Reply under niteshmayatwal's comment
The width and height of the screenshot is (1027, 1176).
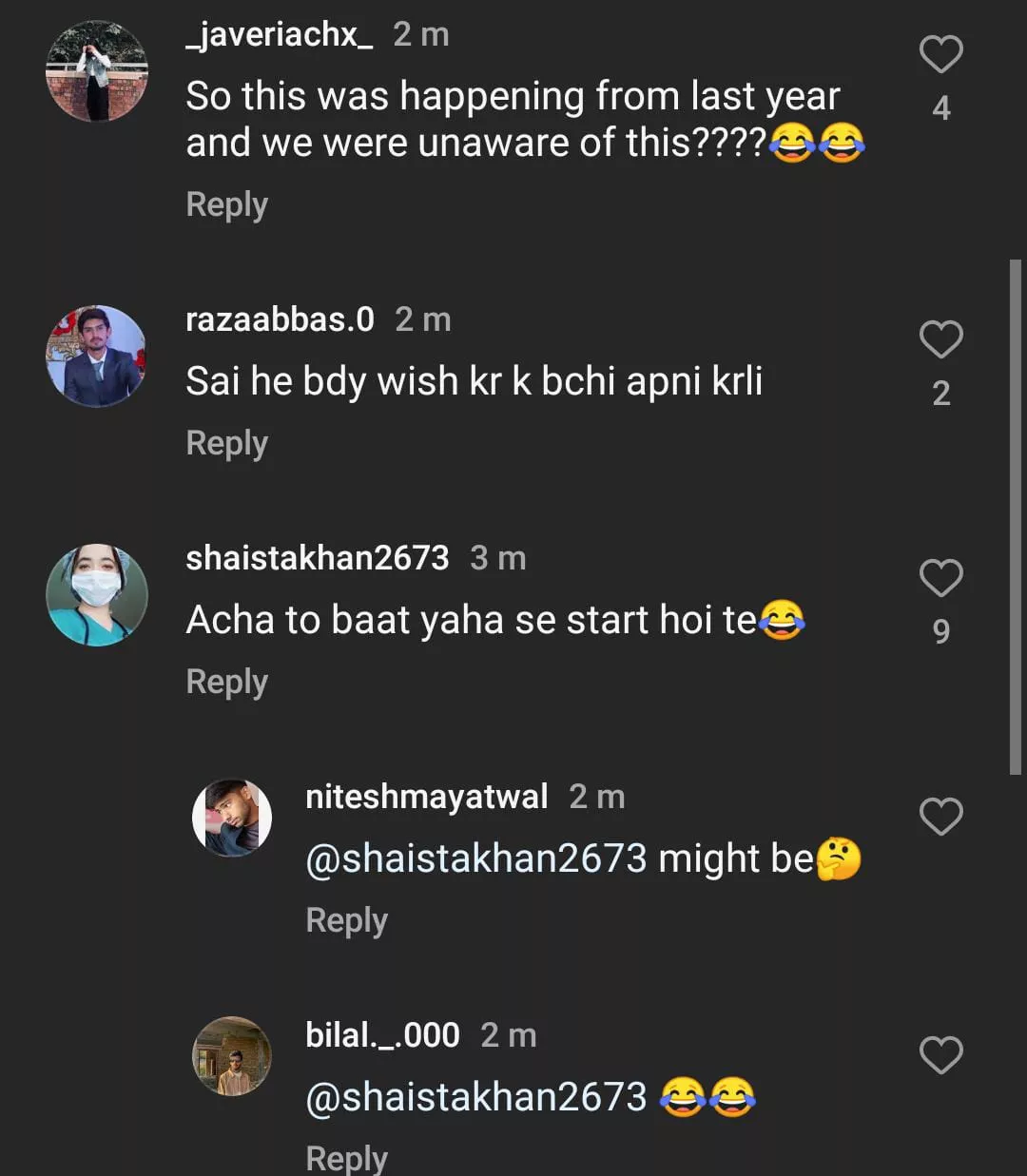pos(346,920)
